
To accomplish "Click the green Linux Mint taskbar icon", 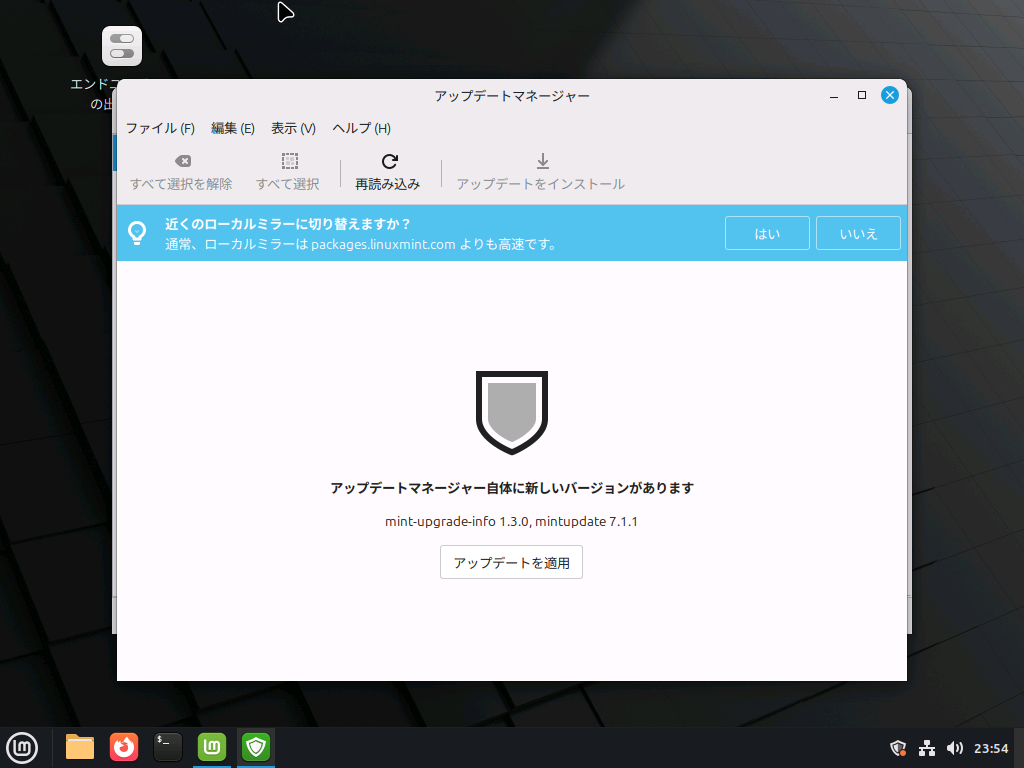I will click(x=211, y=747).
